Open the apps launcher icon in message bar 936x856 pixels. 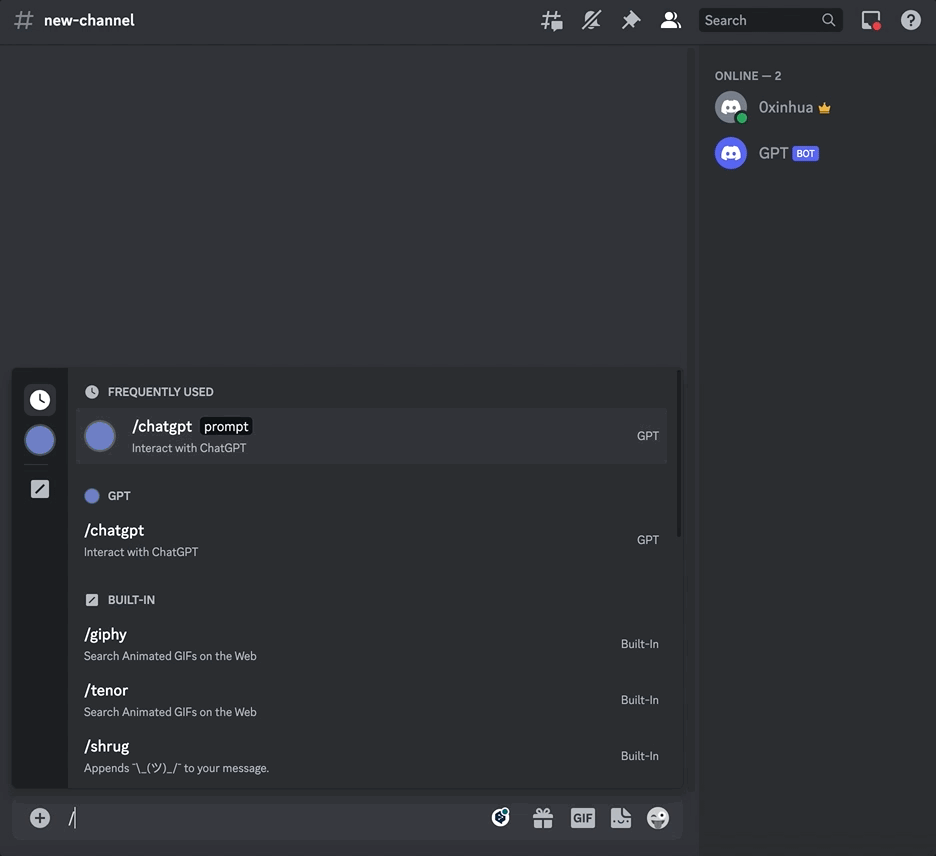(x=501, y=818)
